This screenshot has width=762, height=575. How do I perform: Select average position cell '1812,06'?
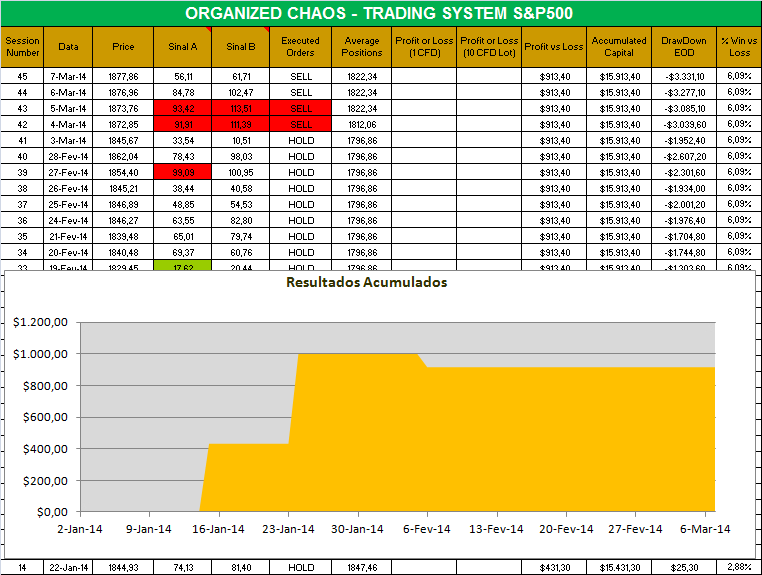coord(362,124)
